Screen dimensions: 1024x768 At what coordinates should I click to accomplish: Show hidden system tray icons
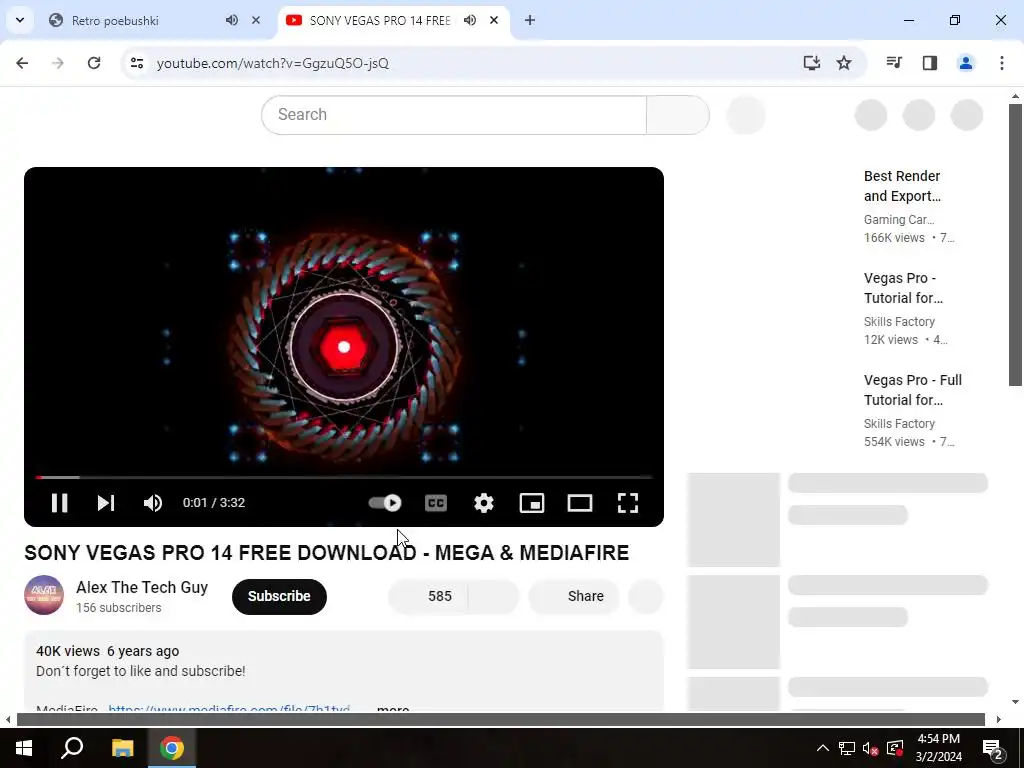[x=823, y=748]
